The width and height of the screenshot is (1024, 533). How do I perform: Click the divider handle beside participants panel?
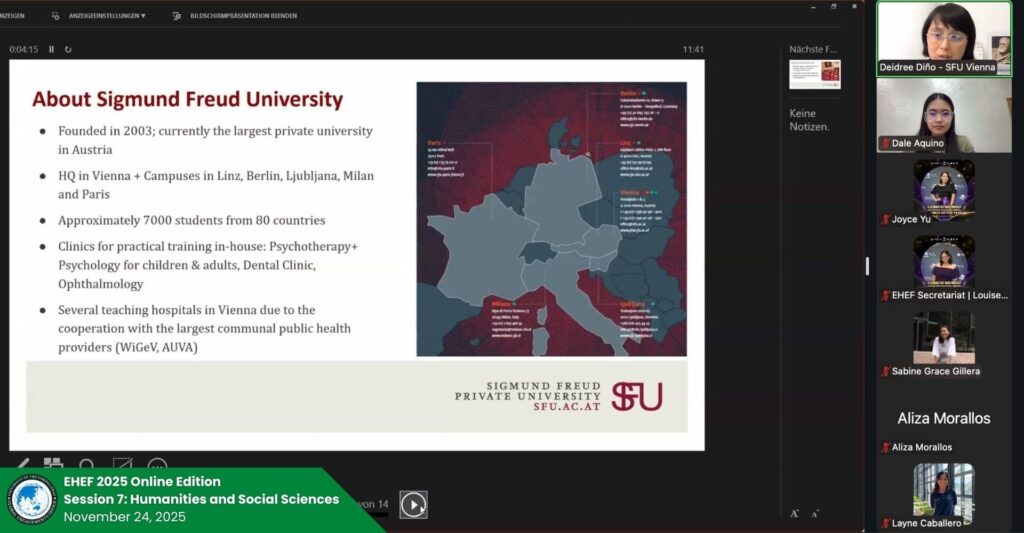[x=867, y=266]
